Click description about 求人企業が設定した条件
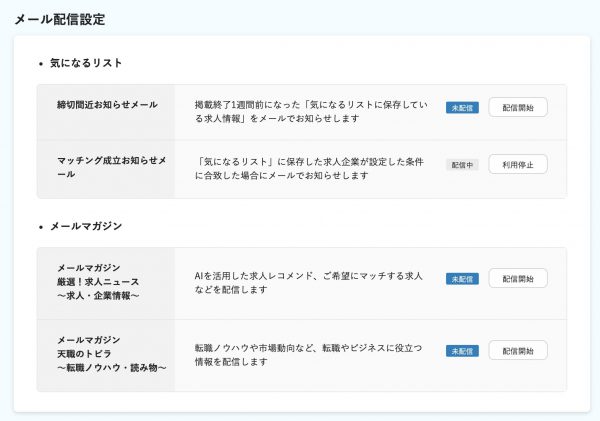Viewport: 600px width, 421px height. click(309, 168)
